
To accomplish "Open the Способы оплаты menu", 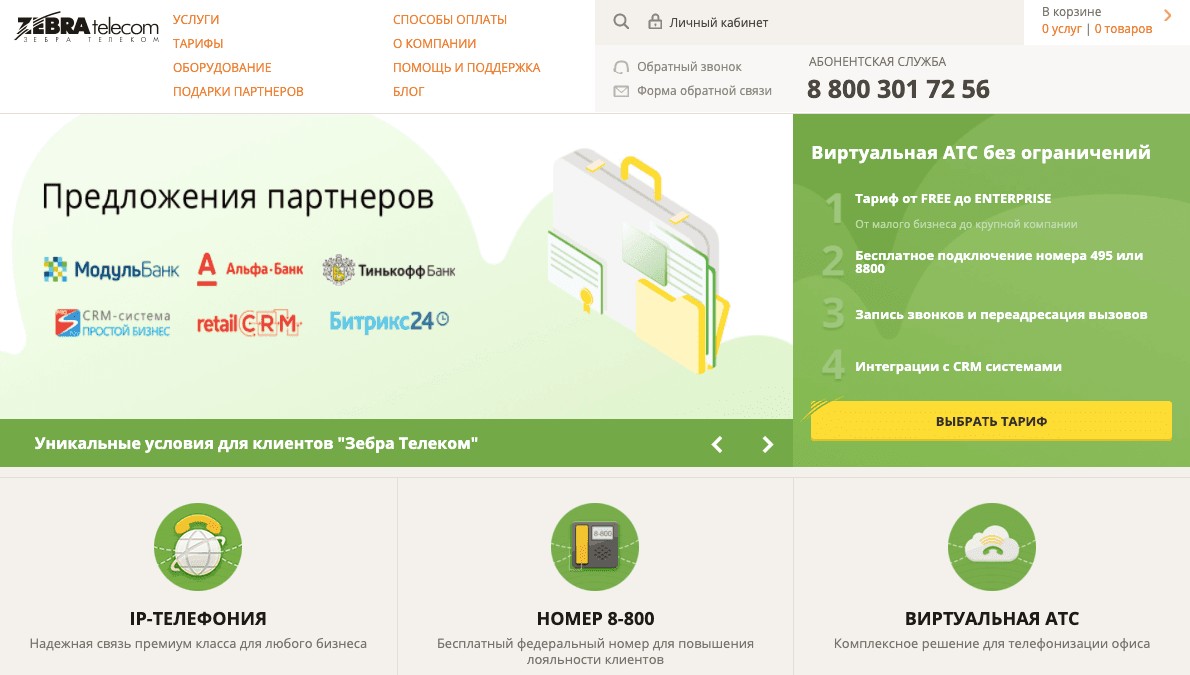I will click(450, 20).
